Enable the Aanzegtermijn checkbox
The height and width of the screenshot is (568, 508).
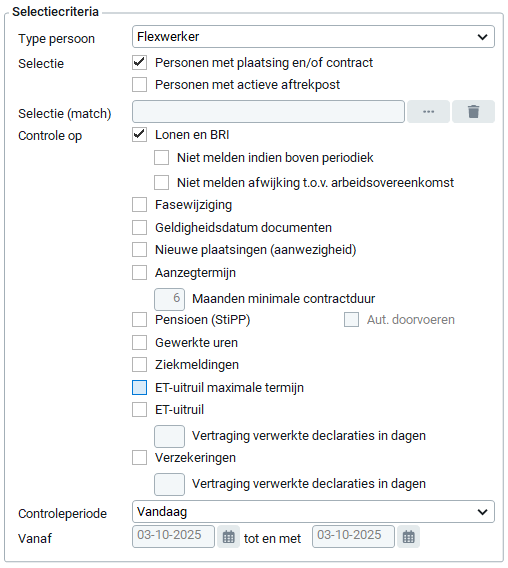click(140, 272)
